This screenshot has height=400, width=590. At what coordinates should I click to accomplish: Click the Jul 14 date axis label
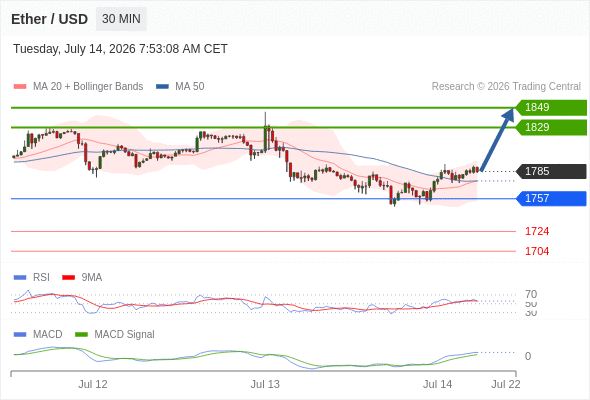(x=437, y=385)
